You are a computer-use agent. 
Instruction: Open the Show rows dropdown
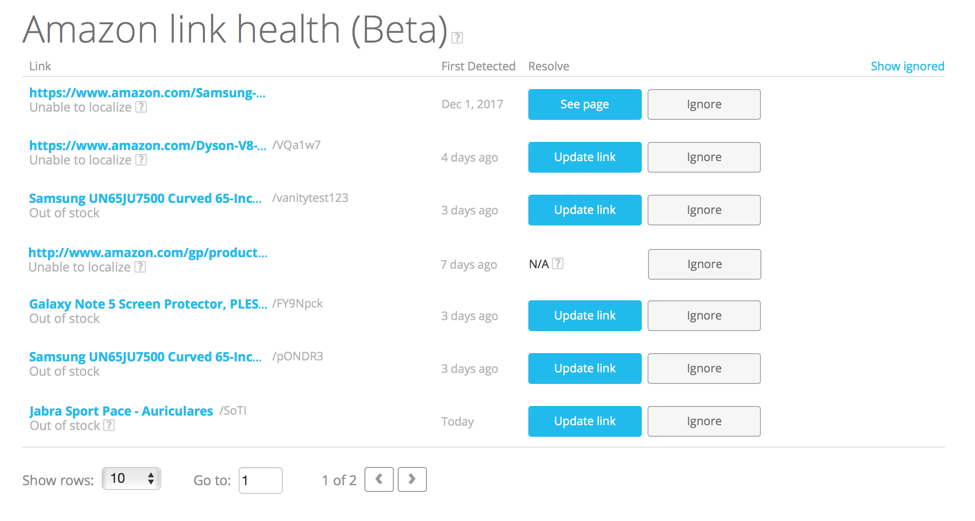point(131,479)
